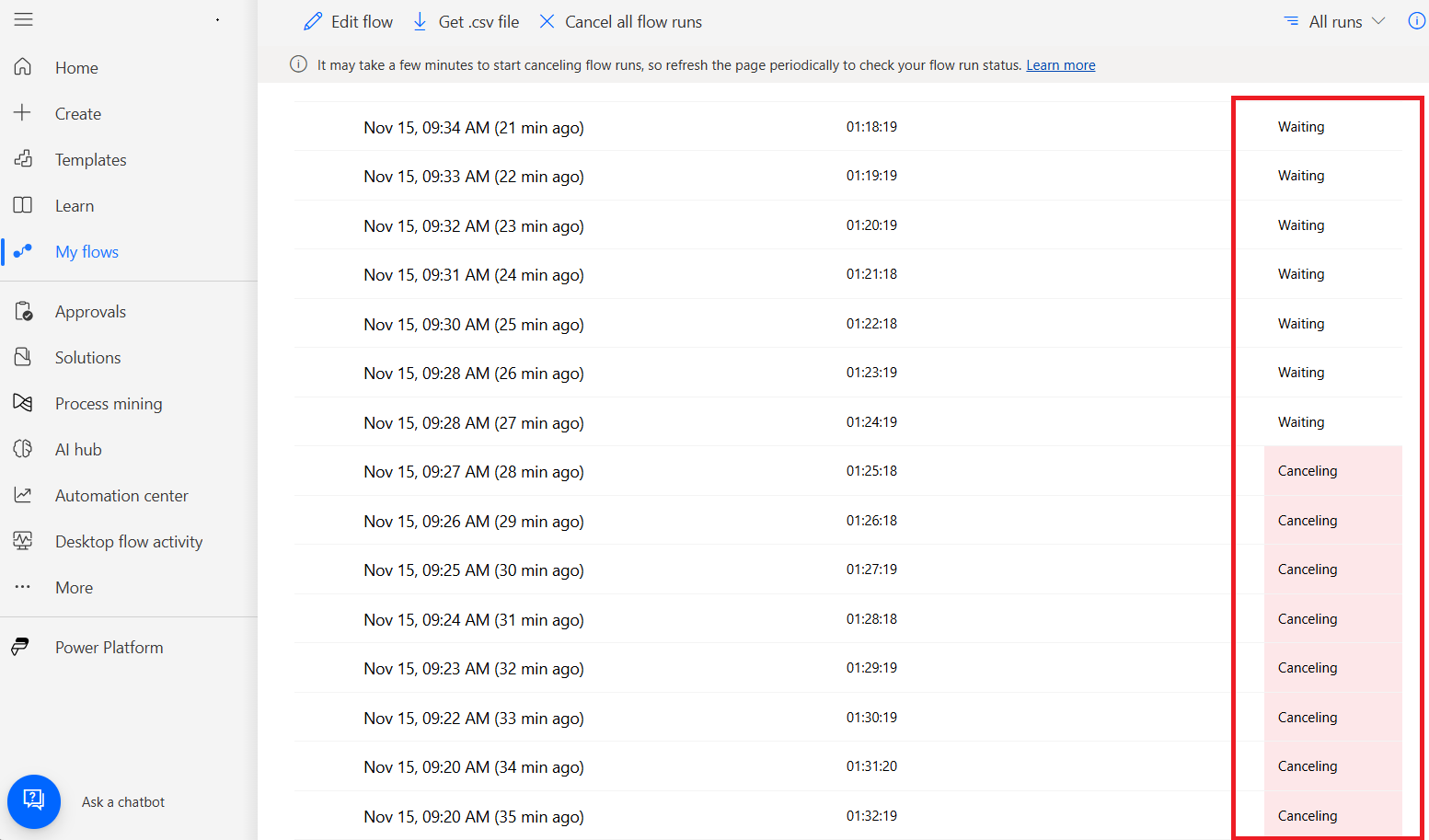Screen dimensions: 1429x840
Task: Click the Approvals clipboard icon
Action: coord(23,312)
